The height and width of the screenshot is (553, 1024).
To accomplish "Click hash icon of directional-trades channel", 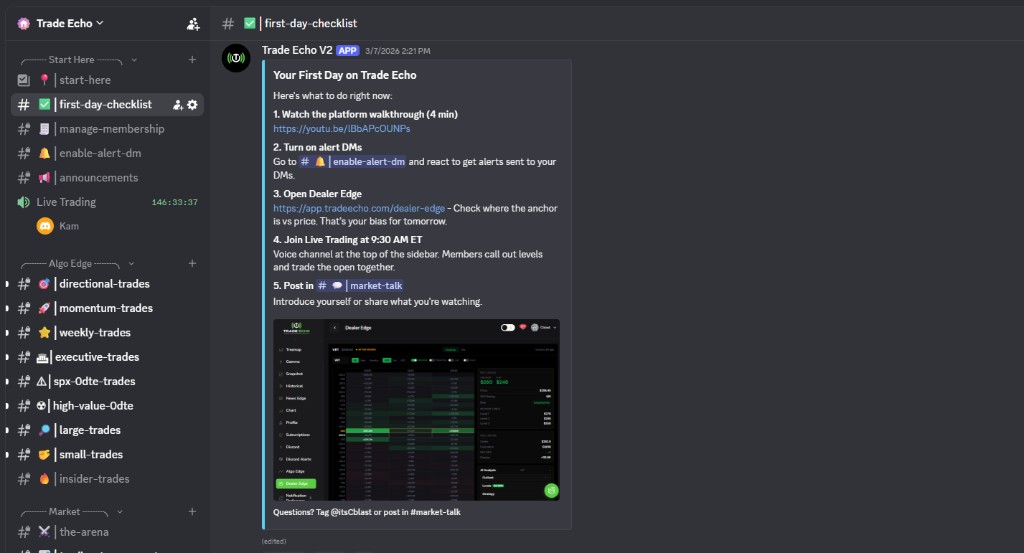I will (24, 283).
